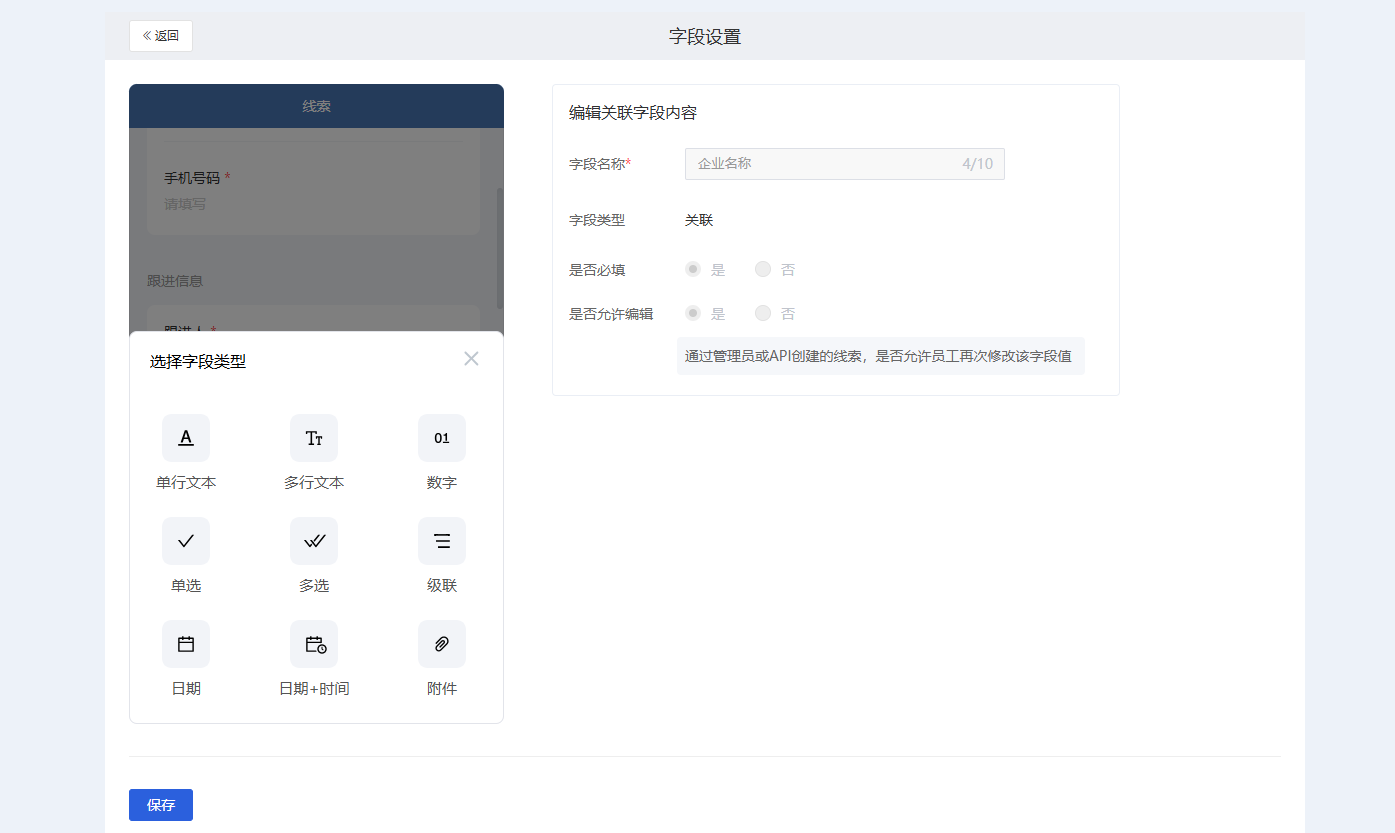Click the 返回 back button
Screen dimensions: 1395x833
(x=161, y=35)
